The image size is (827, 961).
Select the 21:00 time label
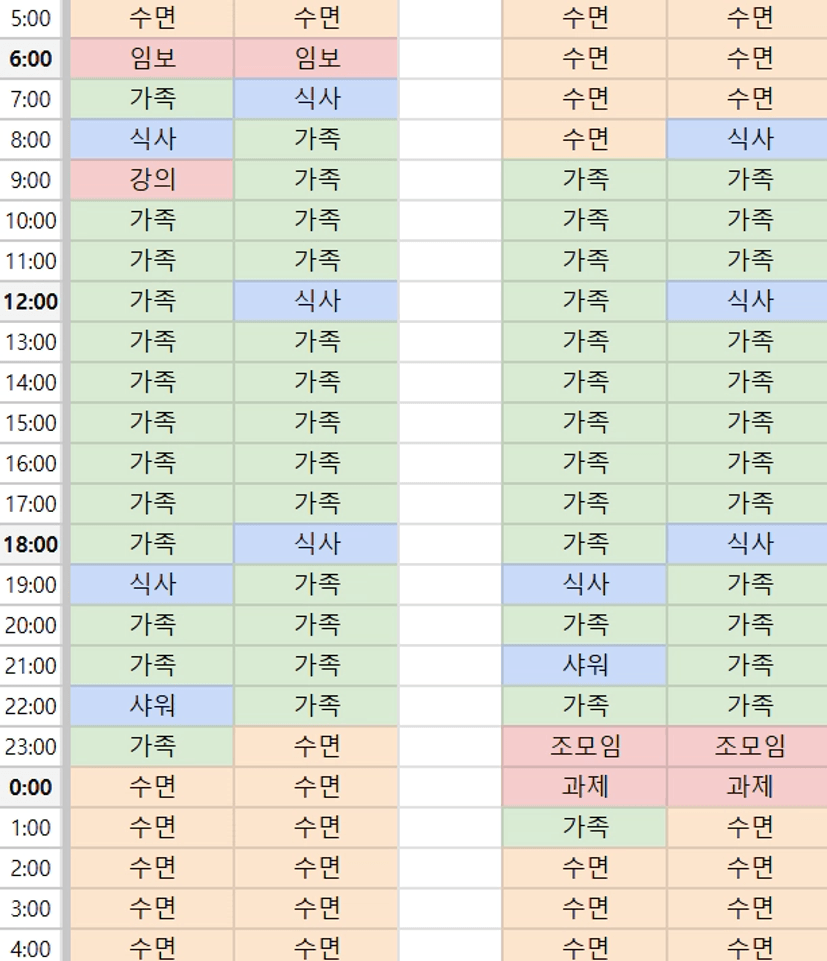pyautogui.click(x=31, y=666)
